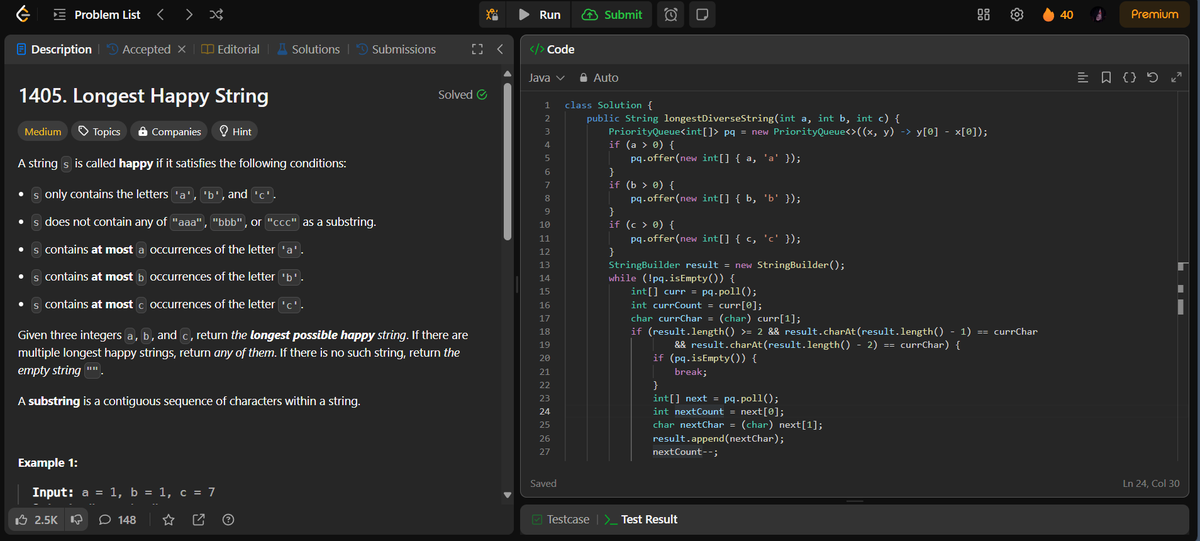
Task: Click the 'class Solution {' code line
Action: [610, 104]
